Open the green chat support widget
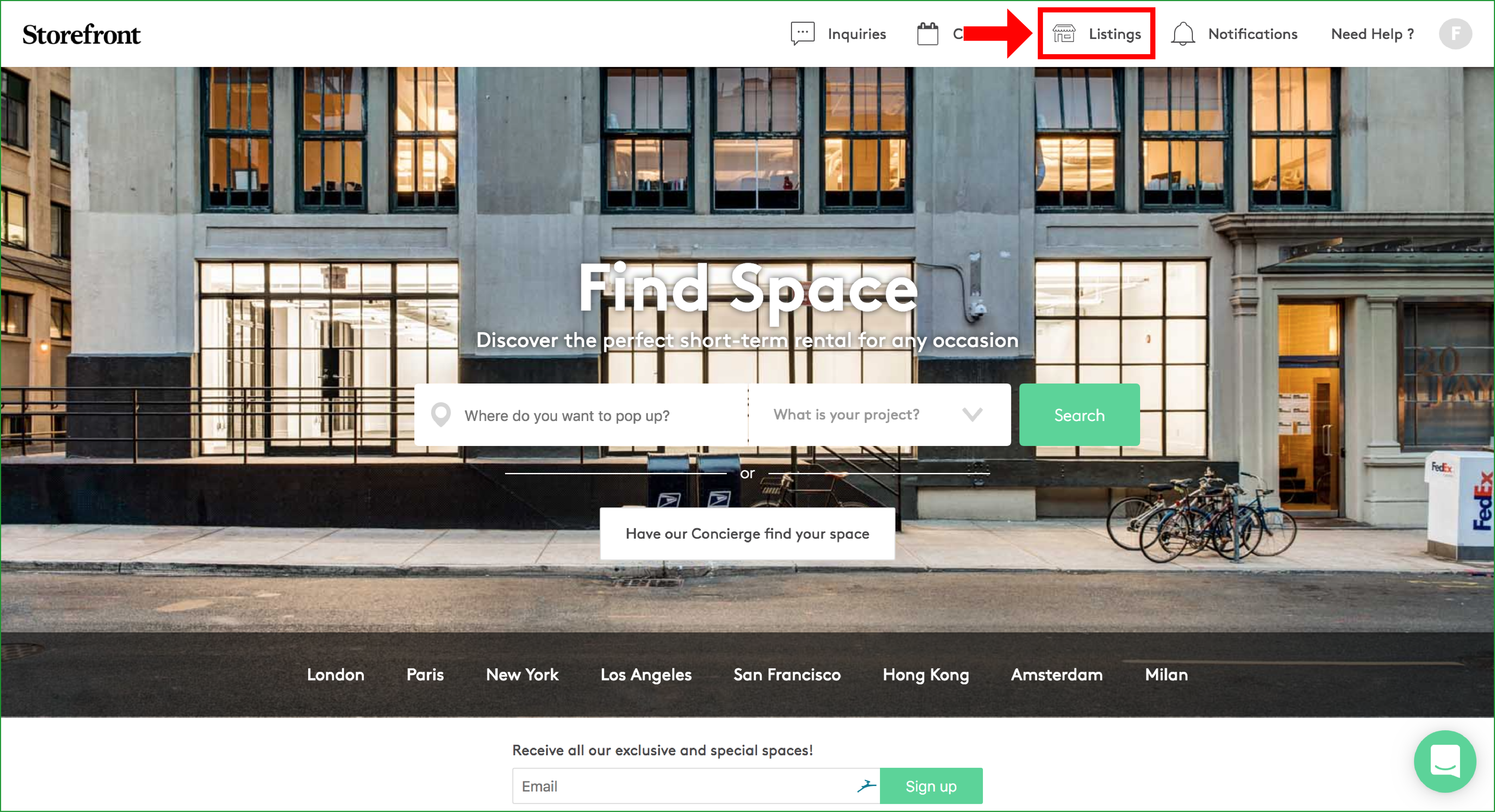1495x812 pixels. (1445, 761)
